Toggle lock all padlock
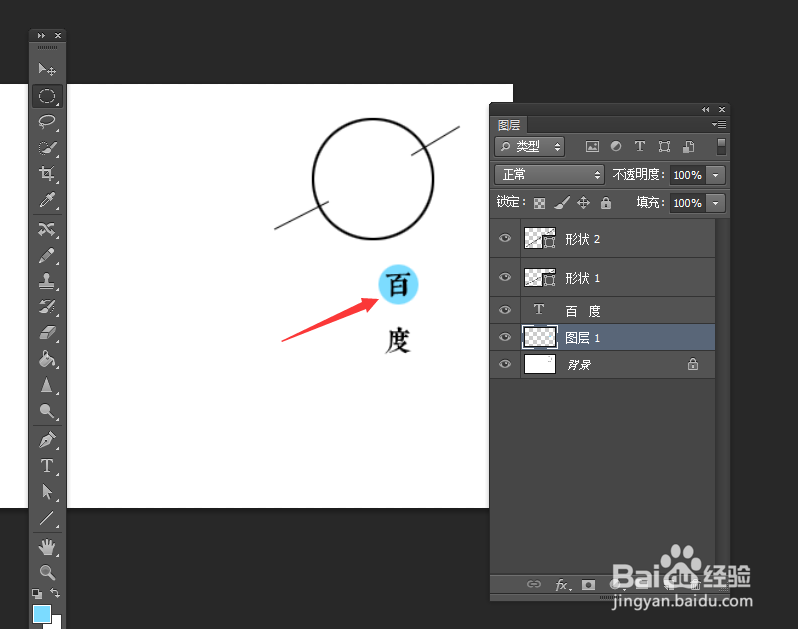Image resolution: width=798 pixels, height=629 pixels. tap(606, 203)
